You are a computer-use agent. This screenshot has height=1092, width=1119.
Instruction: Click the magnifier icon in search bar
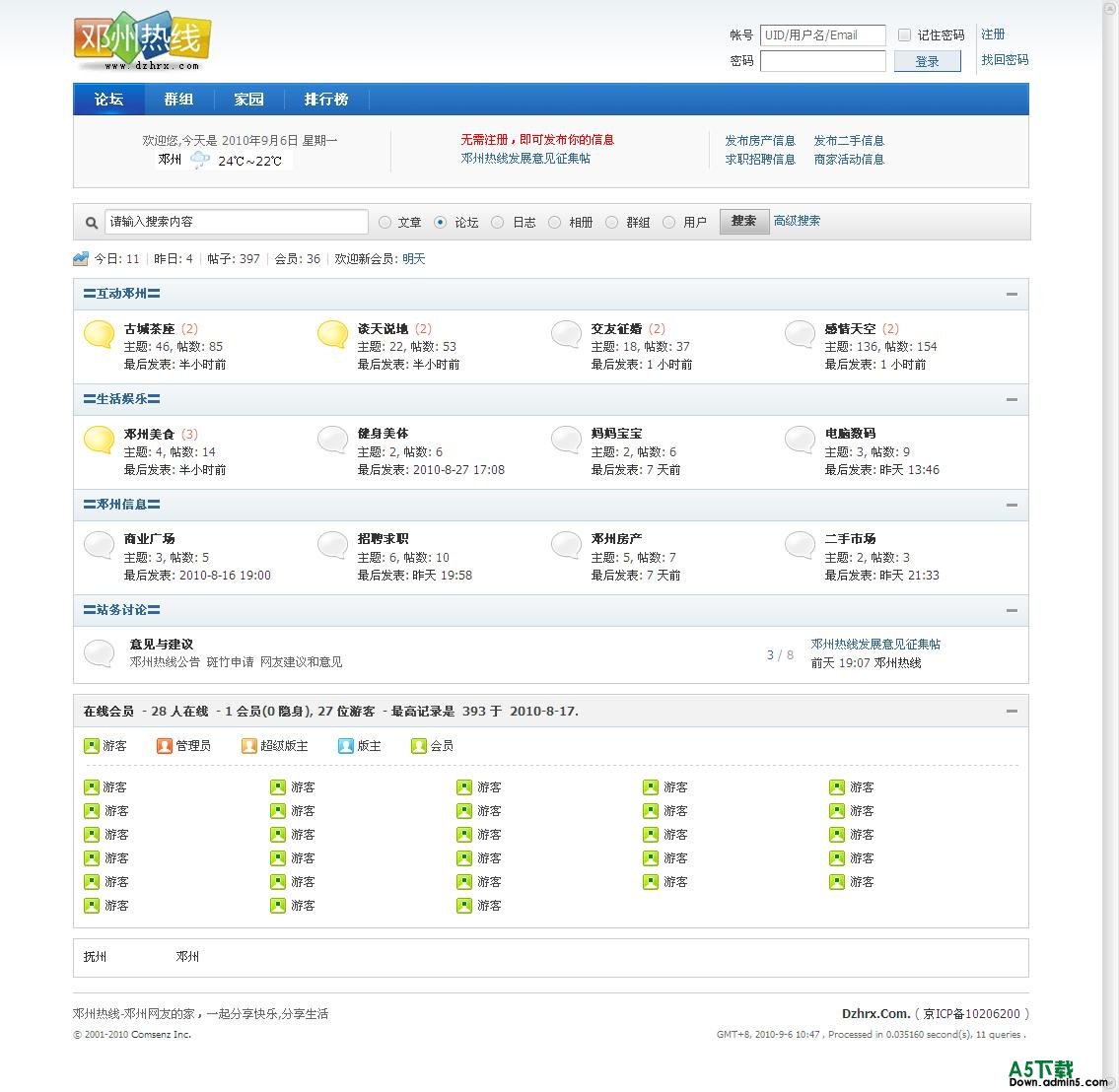(92, 223)
